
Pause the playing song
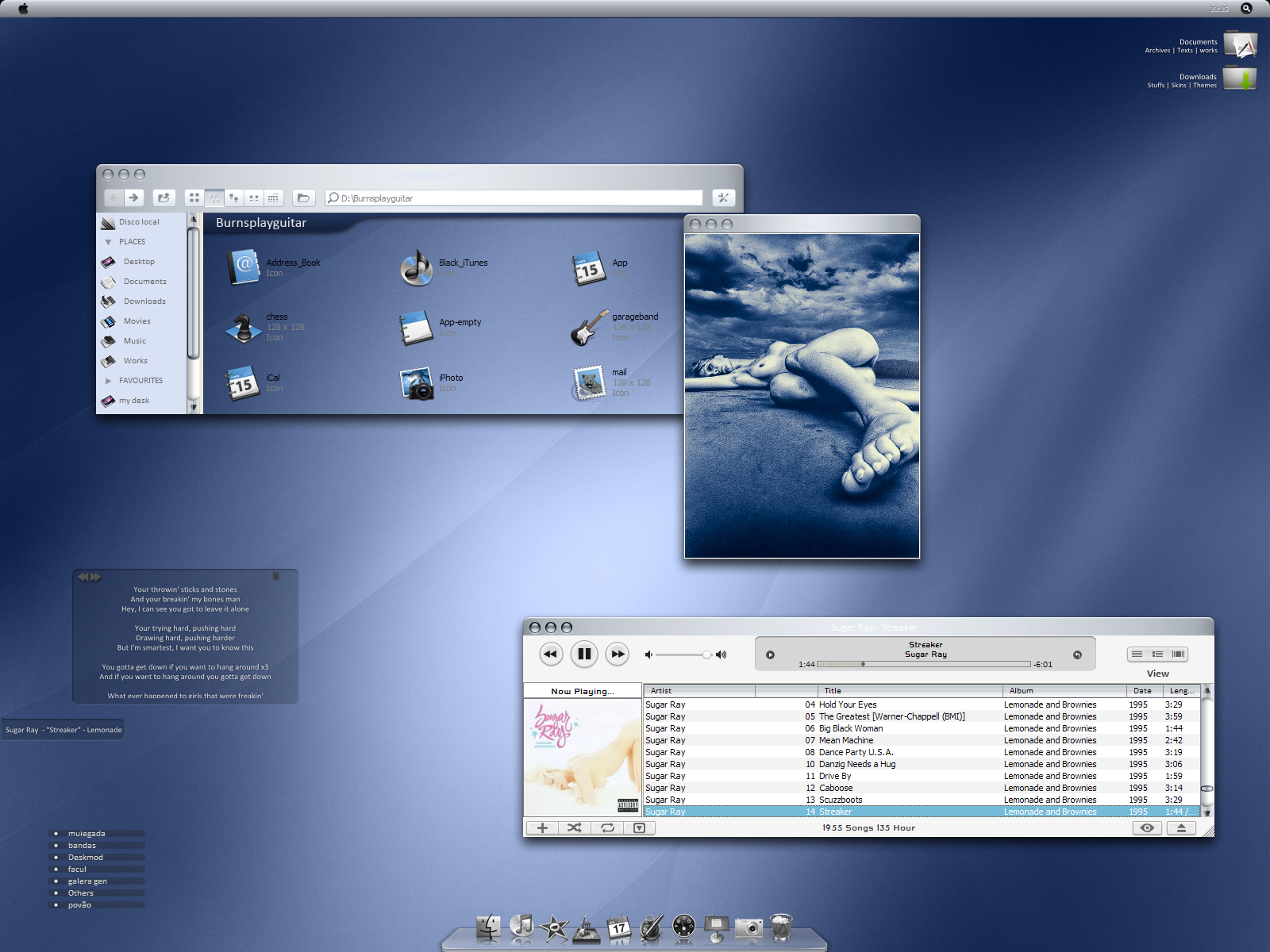pyautogui.click(x=584, y=654)
